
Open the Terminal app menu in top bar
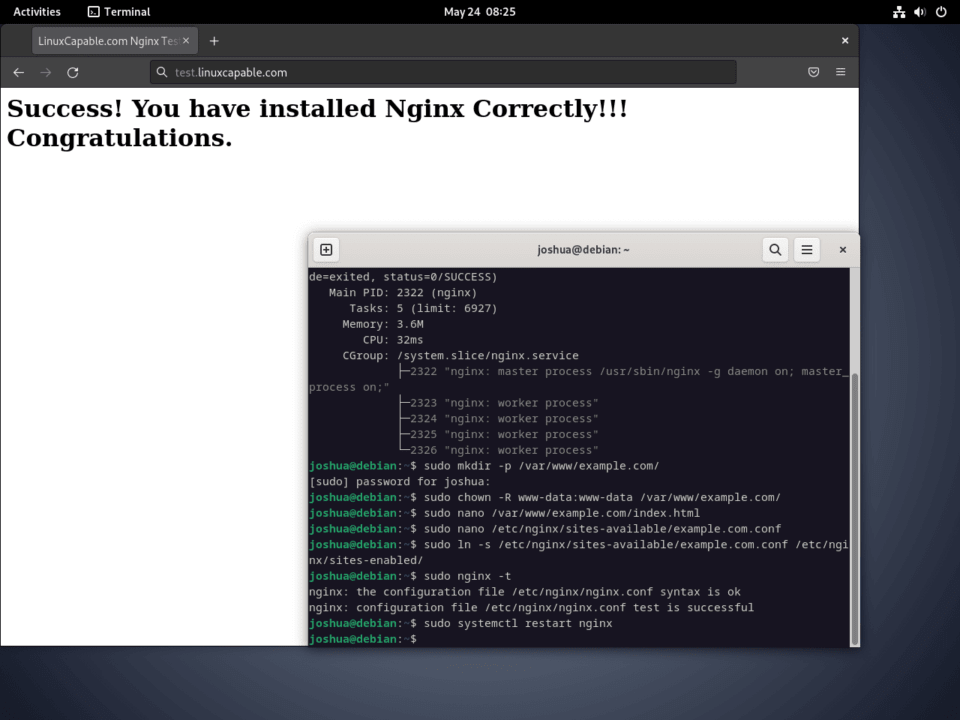(x=118, y=12)
